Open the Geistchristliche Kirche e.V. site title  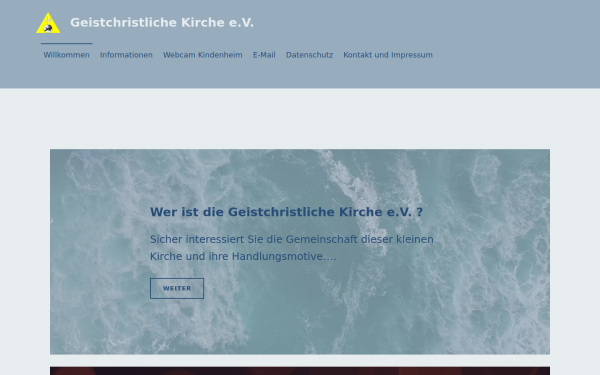(x=162, y=23)
